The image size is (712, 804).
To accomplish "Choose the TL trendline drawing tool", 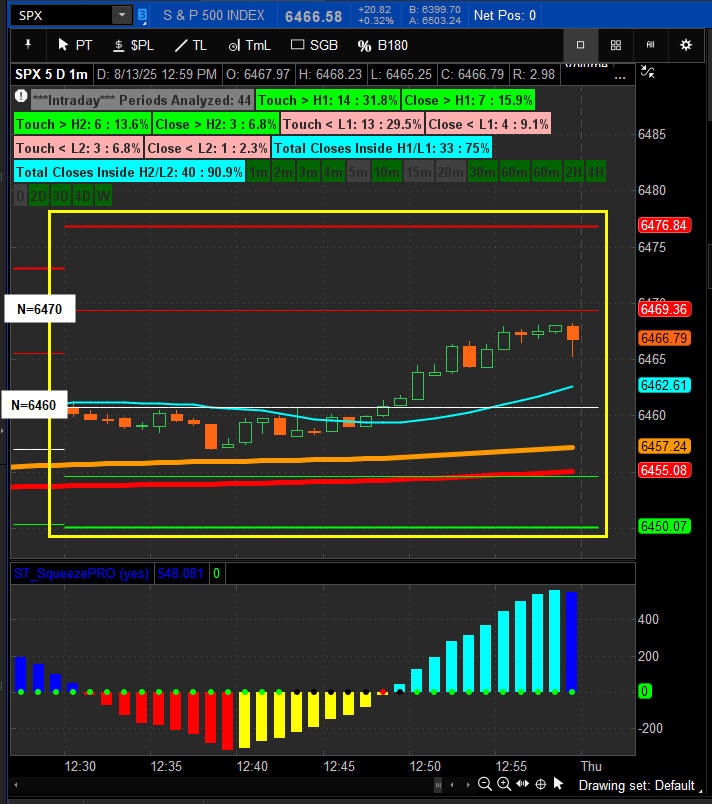I will (x=191, y=46).
